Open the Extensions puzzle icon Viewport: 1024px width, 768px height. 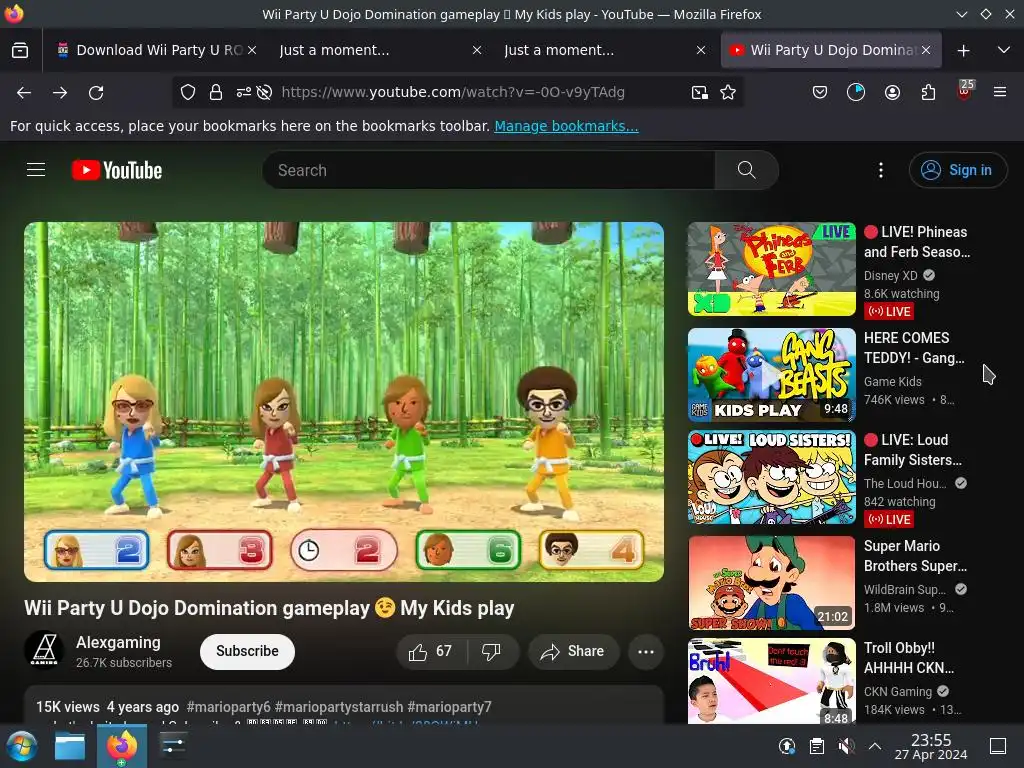[x=928, y=93]
